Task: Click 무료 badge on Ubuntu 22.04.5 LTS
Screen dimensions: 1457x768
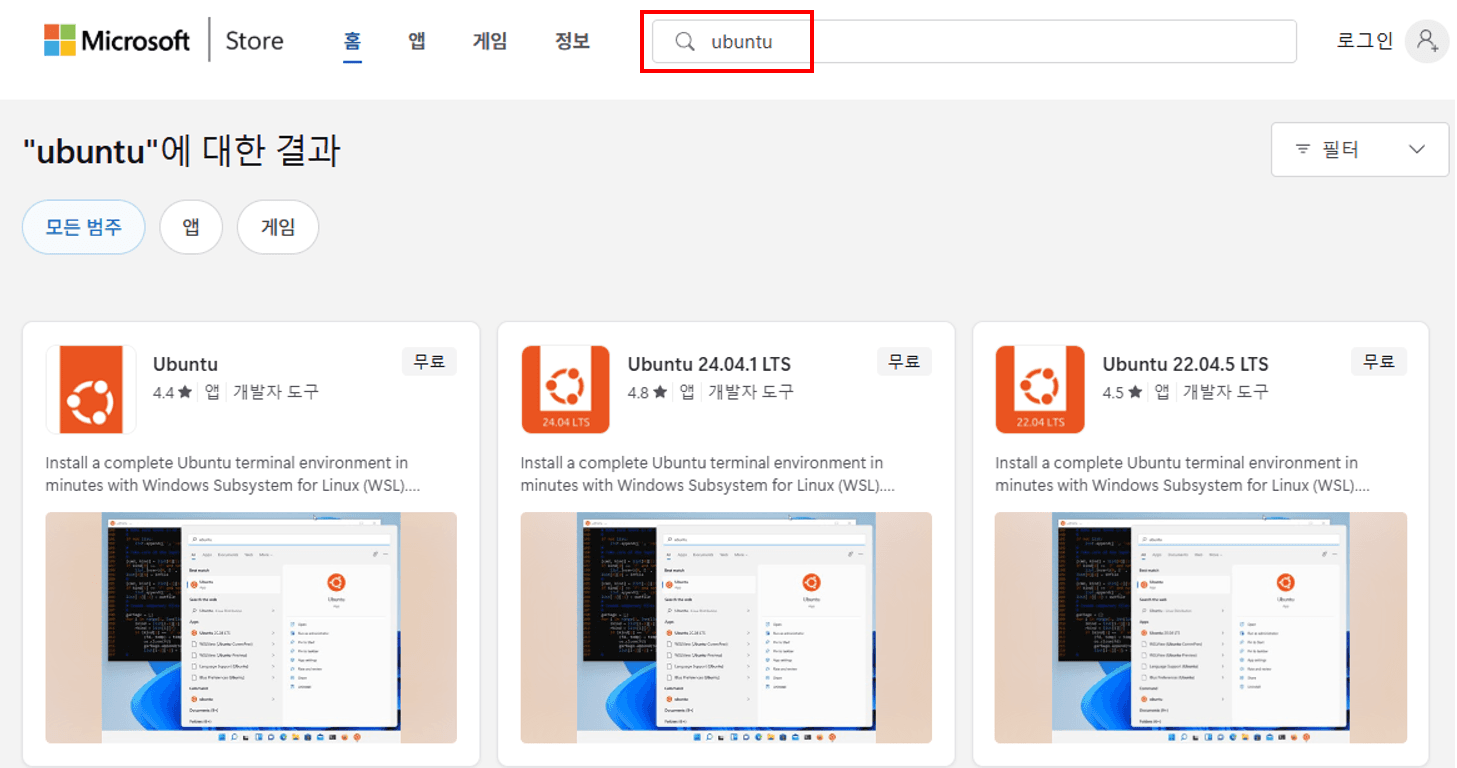Action: pyautogui.click(x=1379, y=362)
